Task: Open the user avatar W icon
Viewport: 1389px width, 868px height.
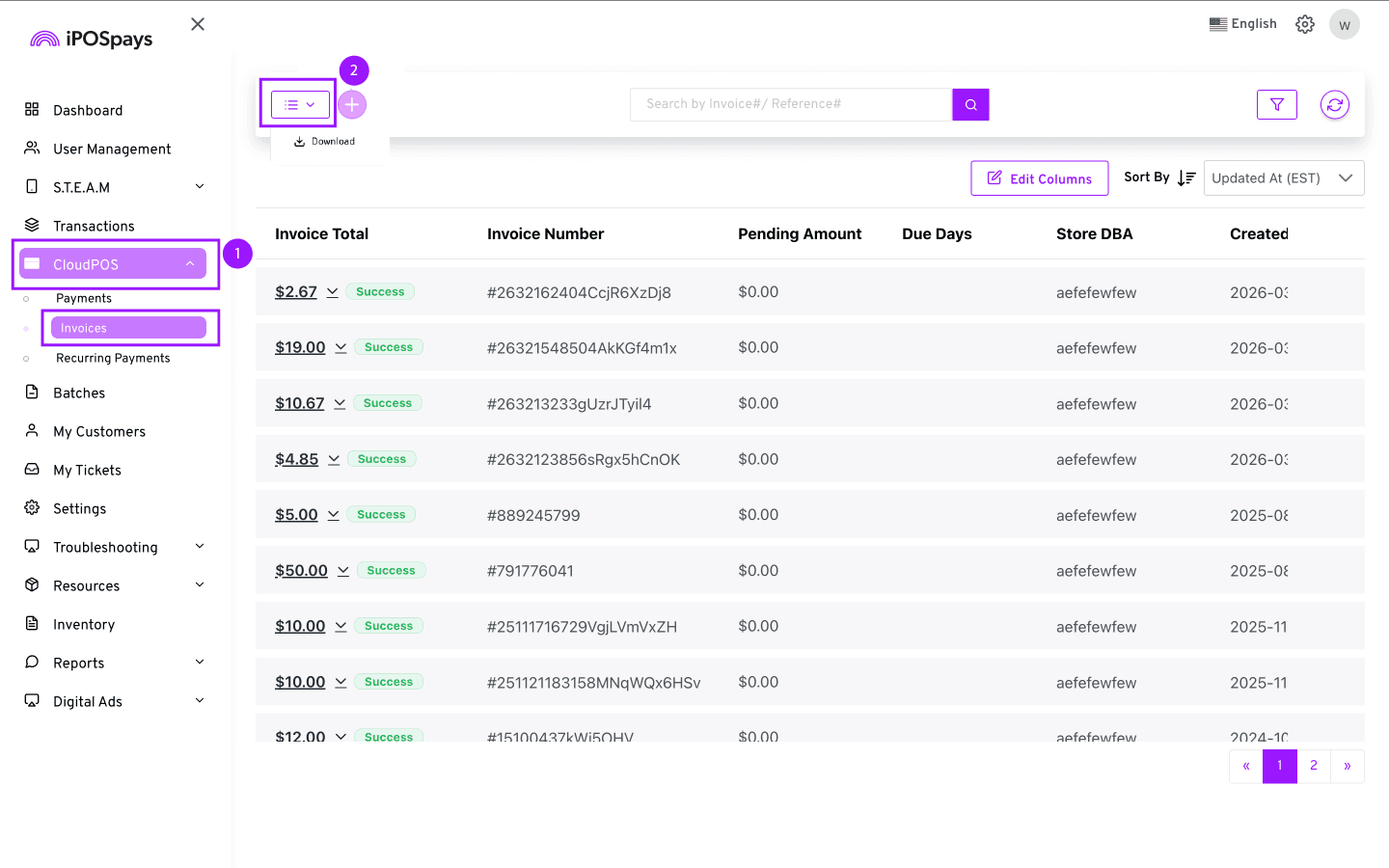Action: [x=1344, y=25]
